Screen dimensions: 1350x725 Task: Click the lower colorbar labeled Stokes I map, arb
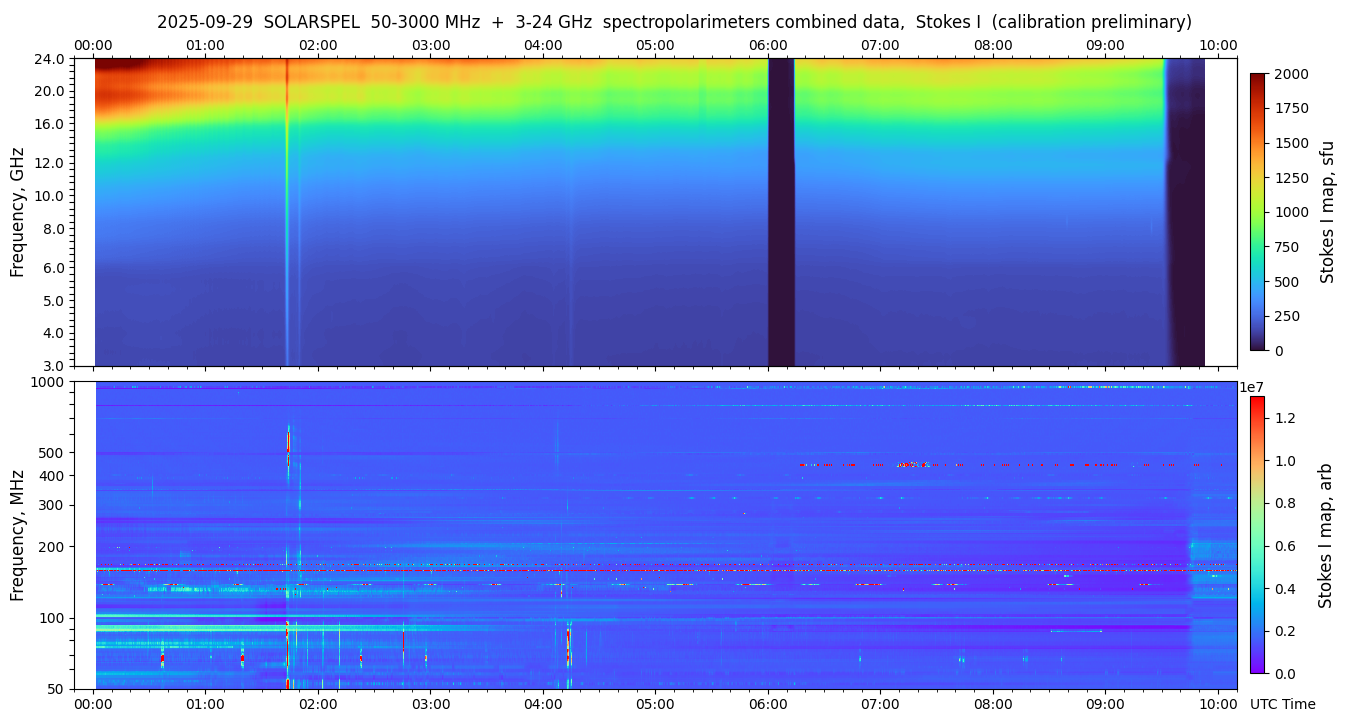tap(1257, 534)
